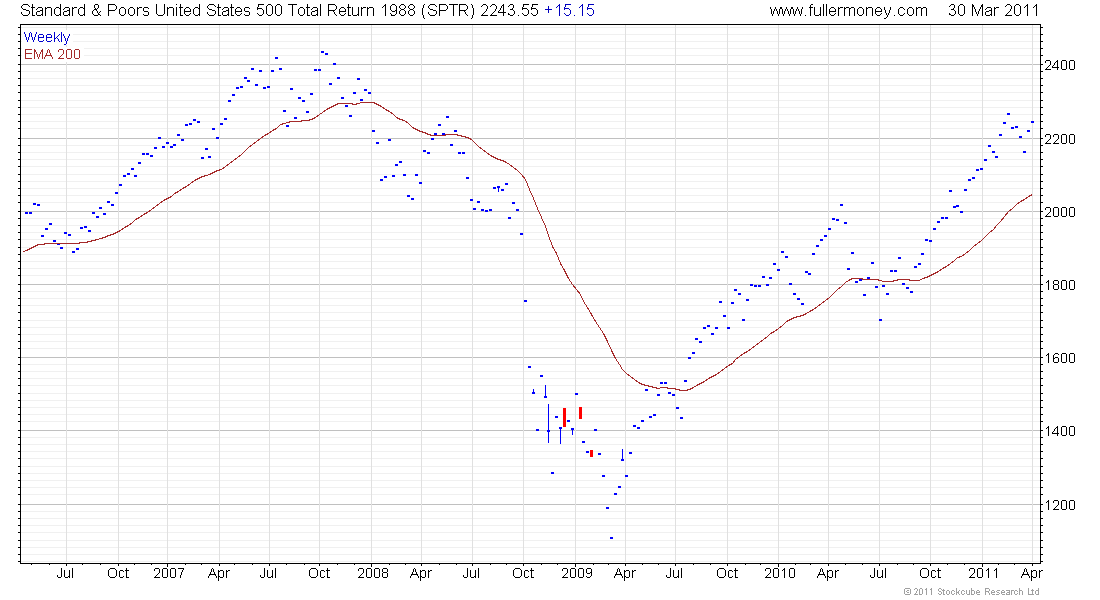This screenshot has width=1100, height=600.
Task: Click the 2000 price axis label
Action: (1060, 212)
